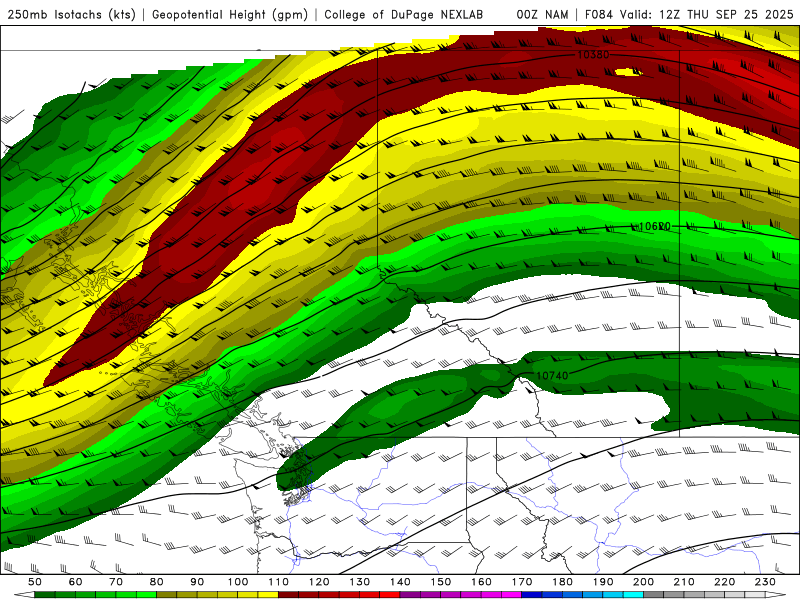Click the '250mb Isotachs (kts)' title text

(71, 14)
